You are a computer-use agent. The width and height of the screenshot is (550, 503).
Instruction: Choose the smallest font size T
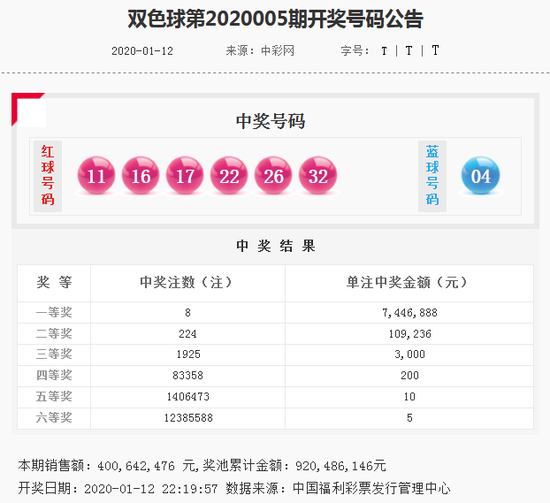point(384,51)
